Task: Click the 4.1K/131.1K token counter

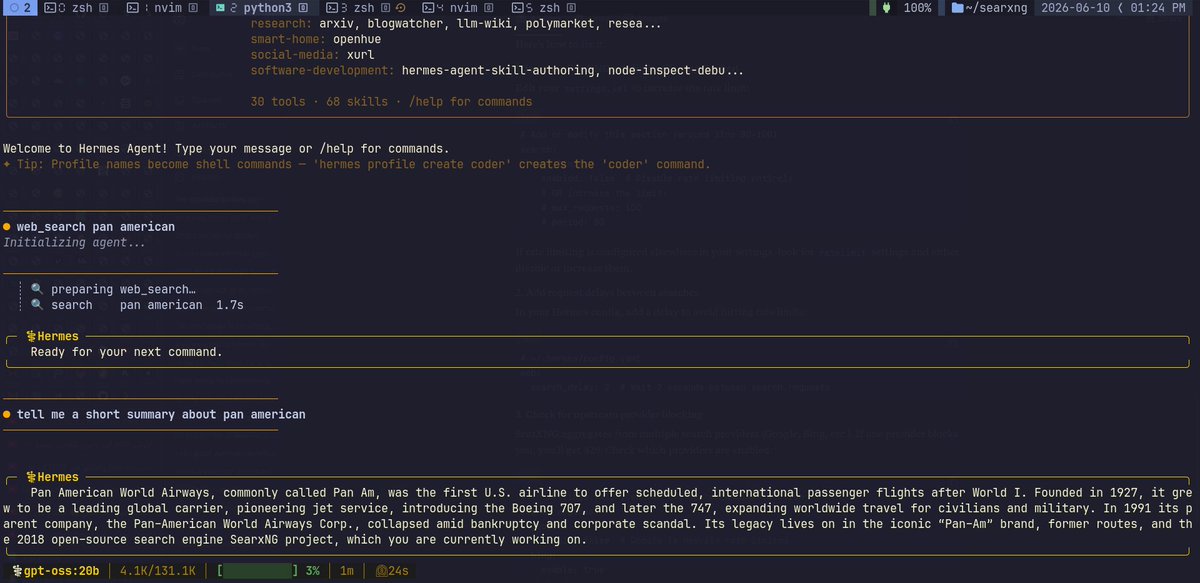Action: pyautogui.click(x=160, y=570)
